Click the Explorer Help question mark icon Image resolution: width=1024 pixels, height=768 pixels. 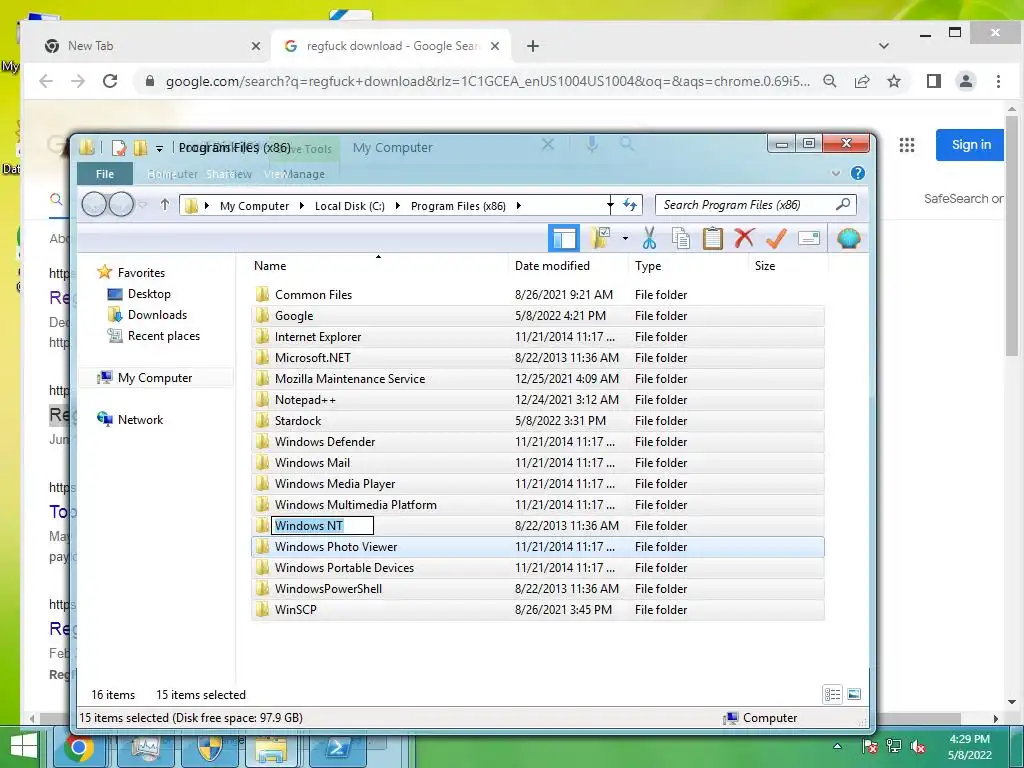click(857, 173)
